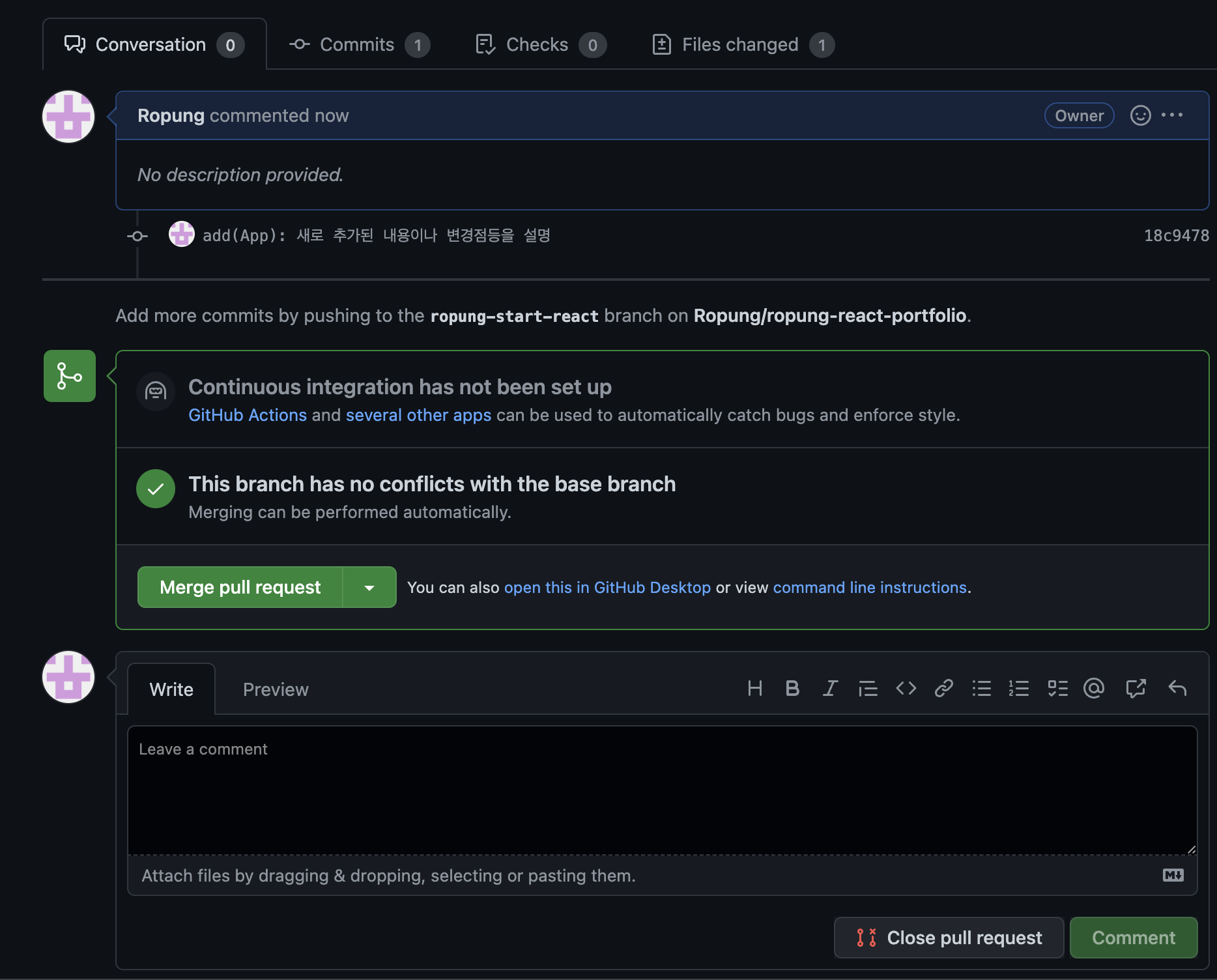Open the add(App) commit message link

(x=377, y=235)
